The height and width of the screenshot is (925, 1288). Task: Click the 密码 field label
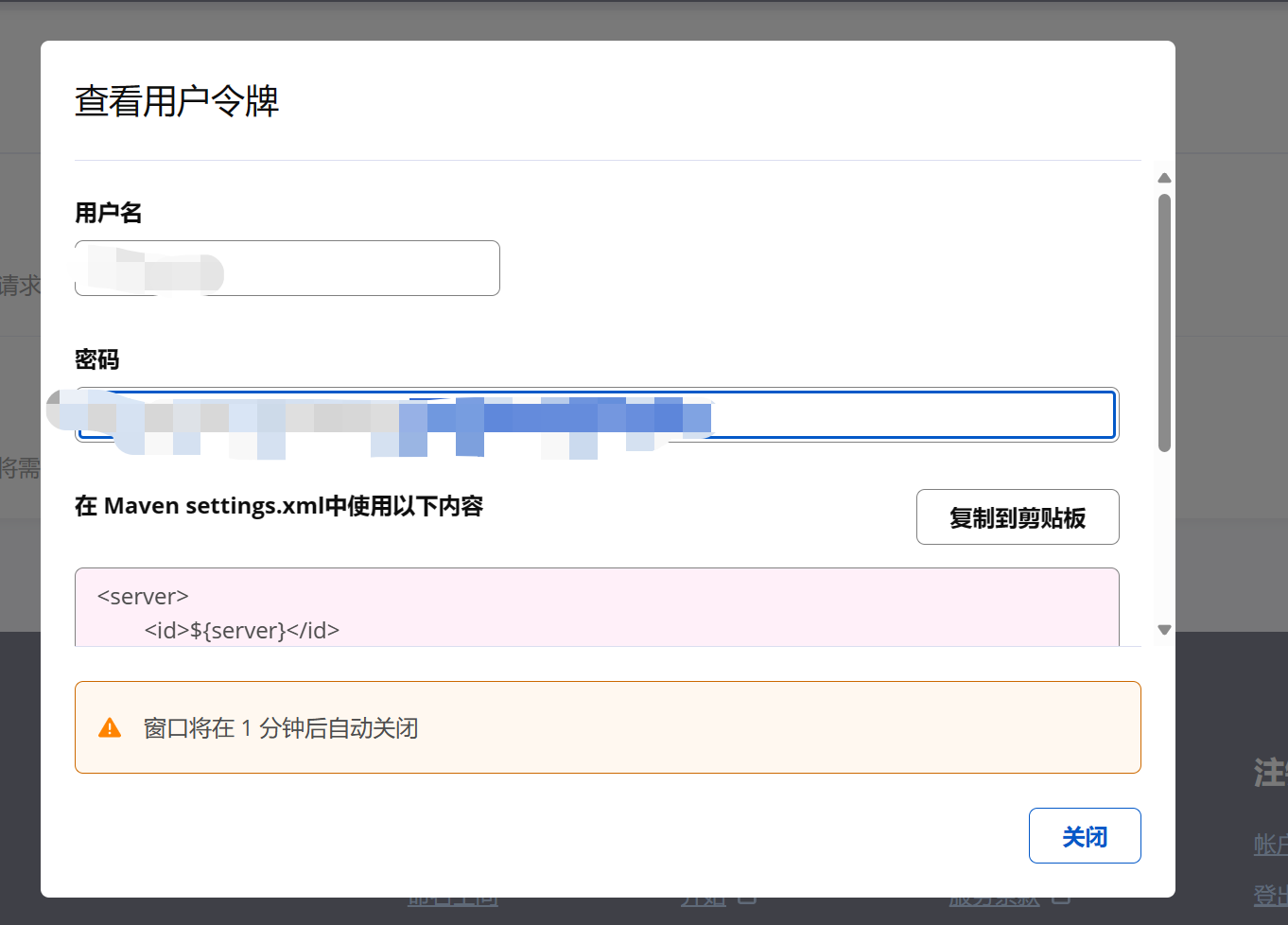[x=97, y=359]
